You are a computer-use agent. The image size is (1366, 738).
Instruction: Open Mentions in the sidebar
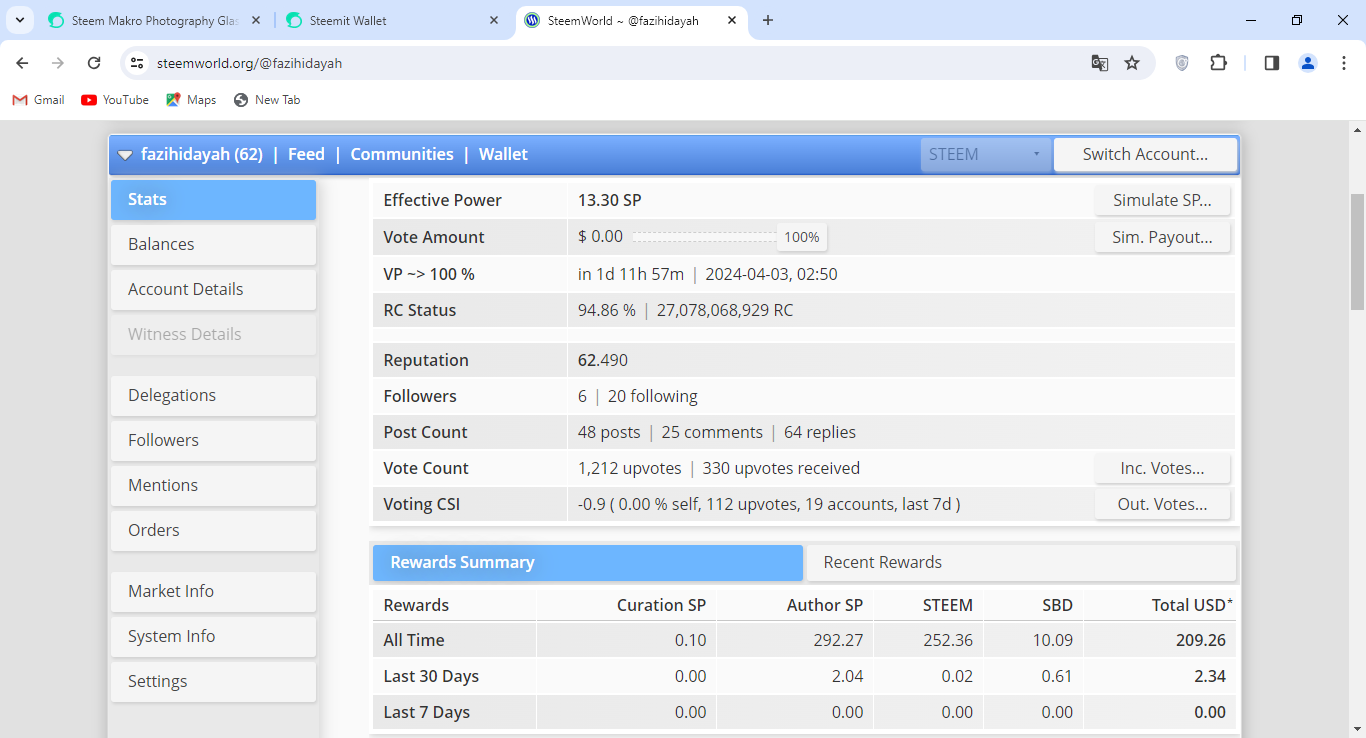point(213,486)
